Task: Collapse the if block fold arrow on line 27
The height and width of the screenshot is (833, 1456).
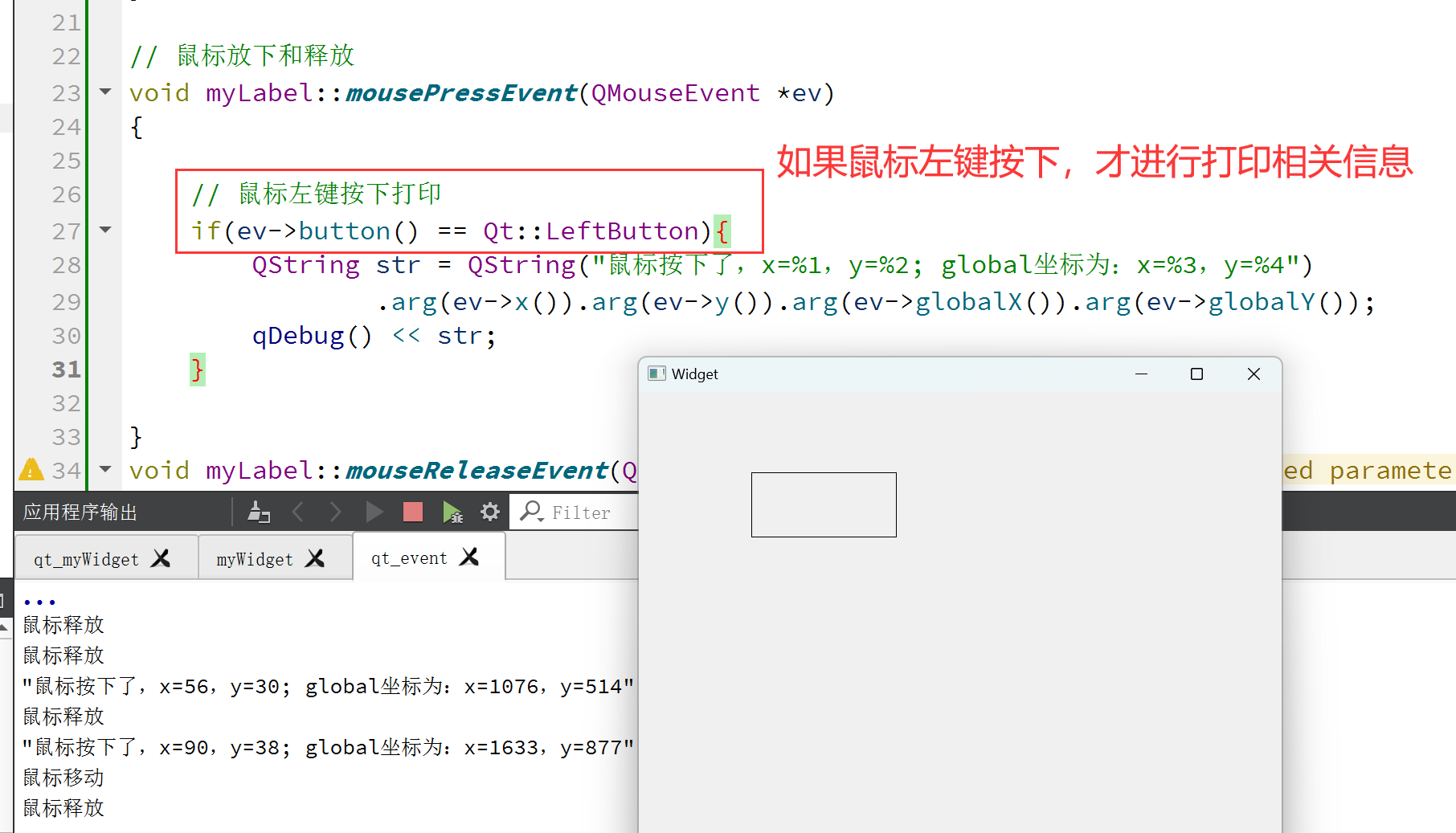Action: coord(105,230)
